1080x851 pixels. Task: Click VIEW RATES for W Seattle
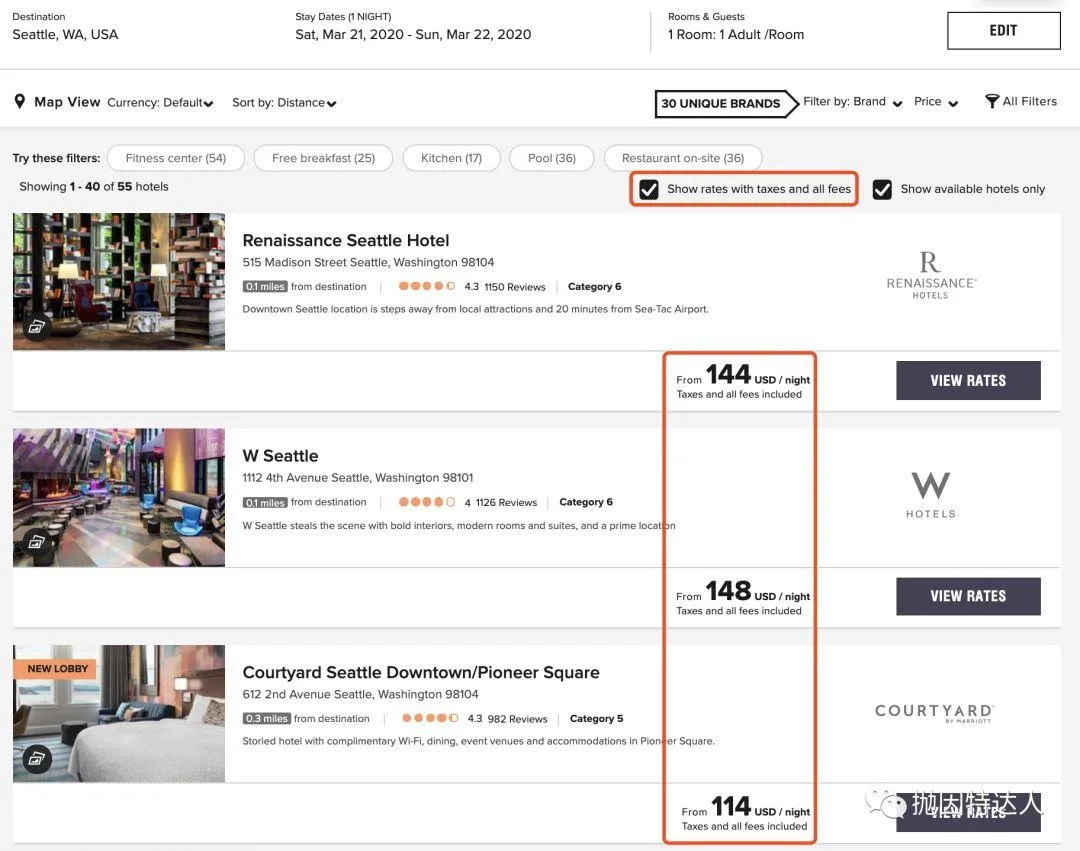pyautogui.click(x=968, y=596)
